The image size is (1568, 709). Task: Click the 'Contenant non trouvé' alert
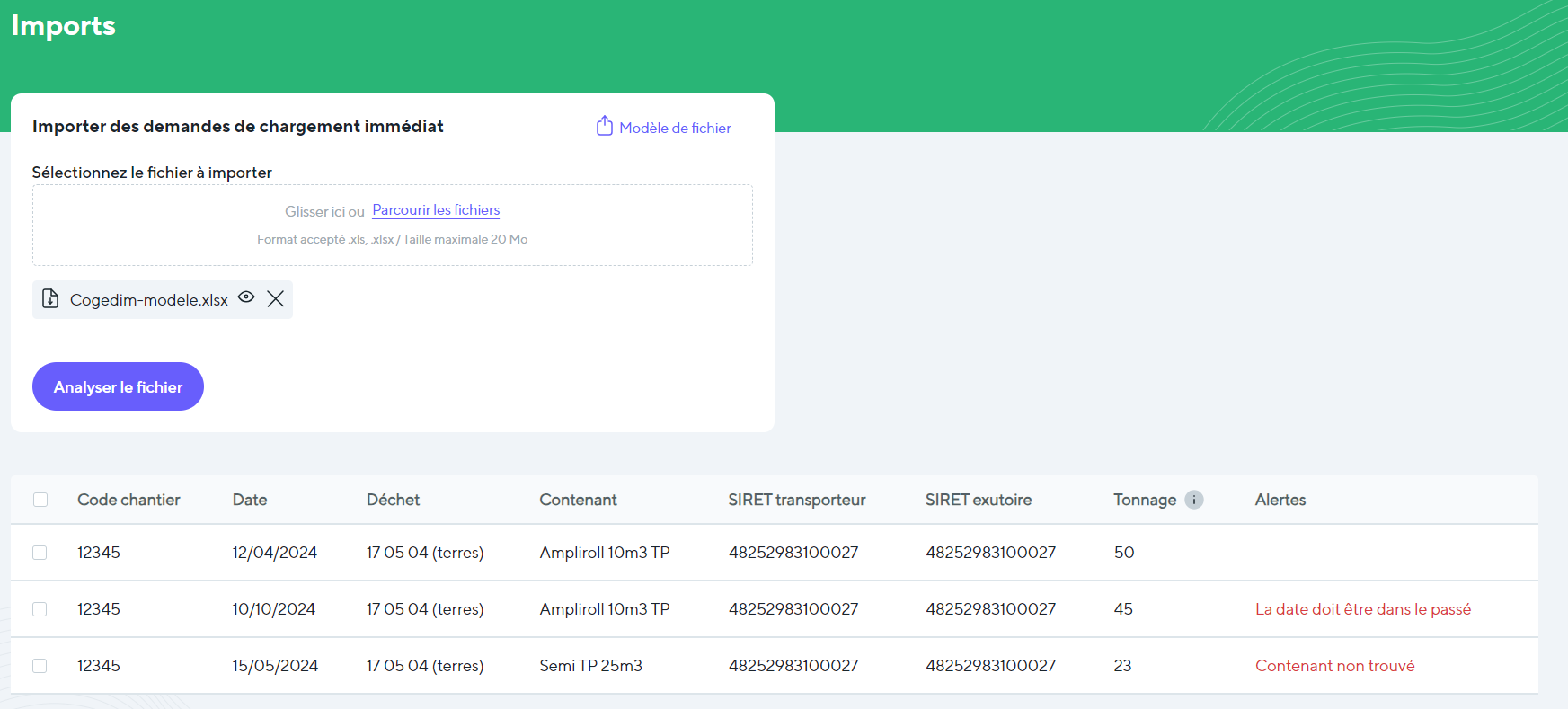point(1334,666)
